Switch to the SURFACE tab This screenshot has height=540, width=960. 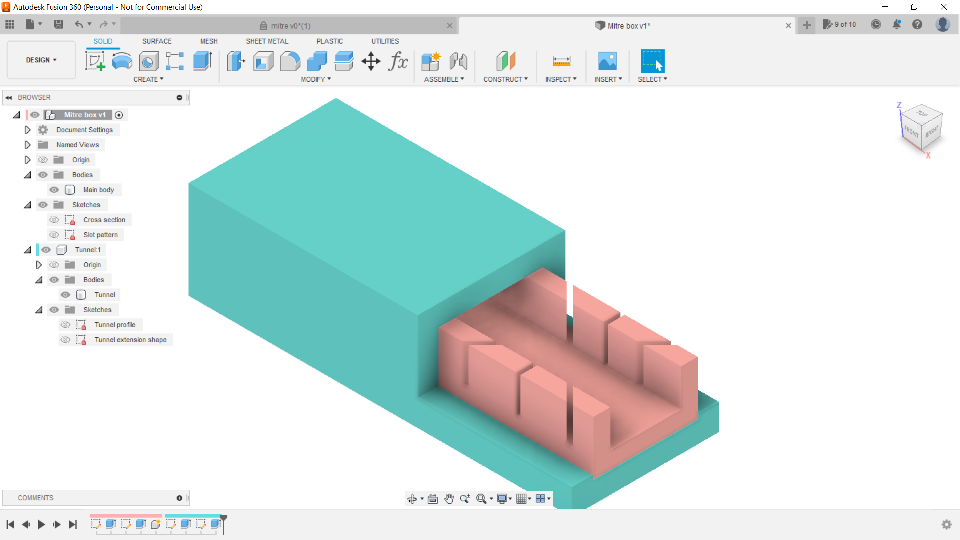click(156, 41)
